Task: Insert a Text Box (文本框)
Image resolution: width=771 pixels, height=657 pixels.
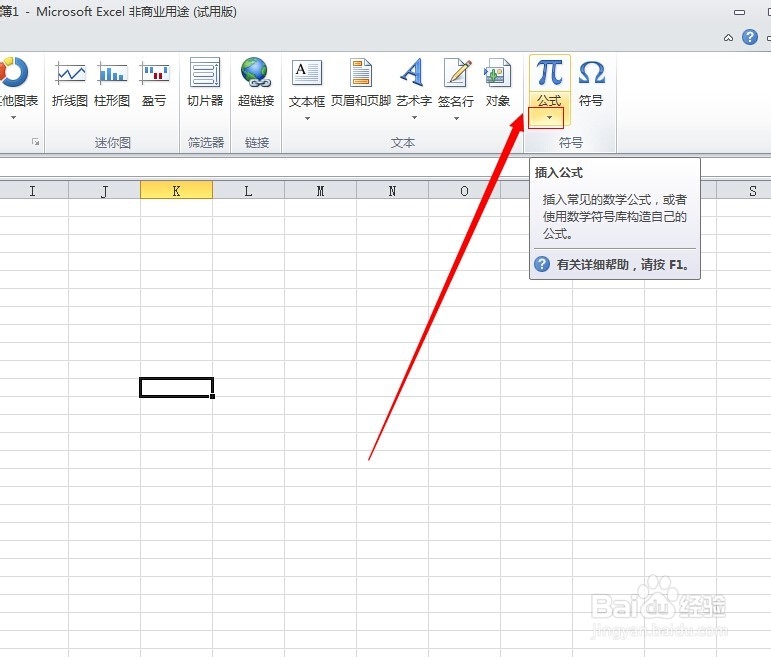Action: click(x=306, y=81)
